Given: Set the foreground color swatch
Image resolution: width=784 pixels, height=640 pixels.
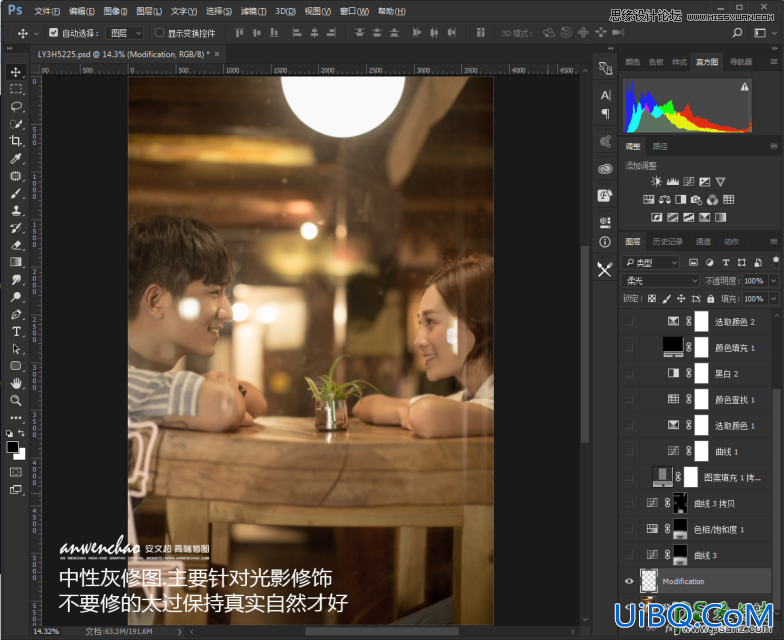Looking at the screenshot, I should 12,446.
